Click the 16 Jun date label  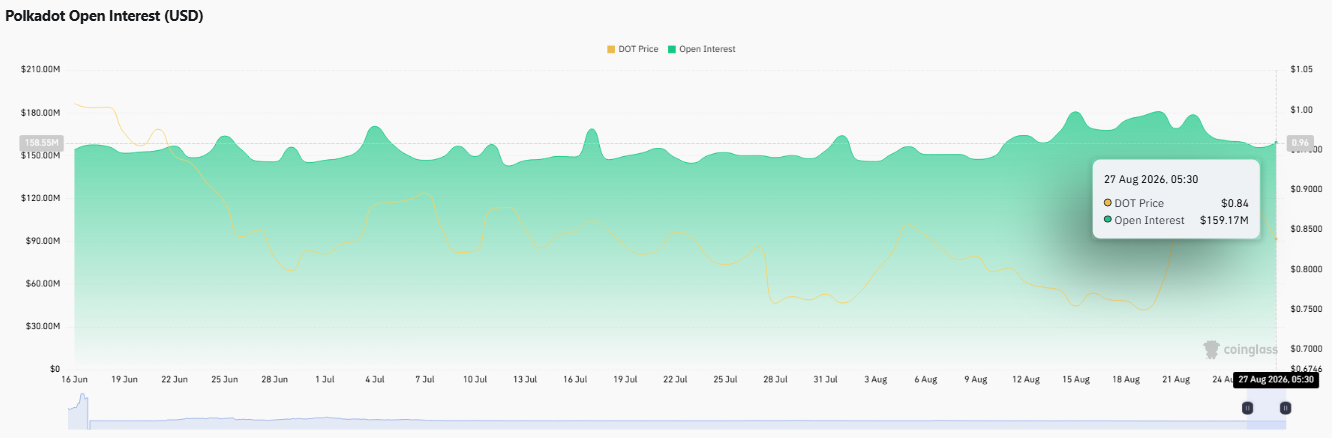74,380
